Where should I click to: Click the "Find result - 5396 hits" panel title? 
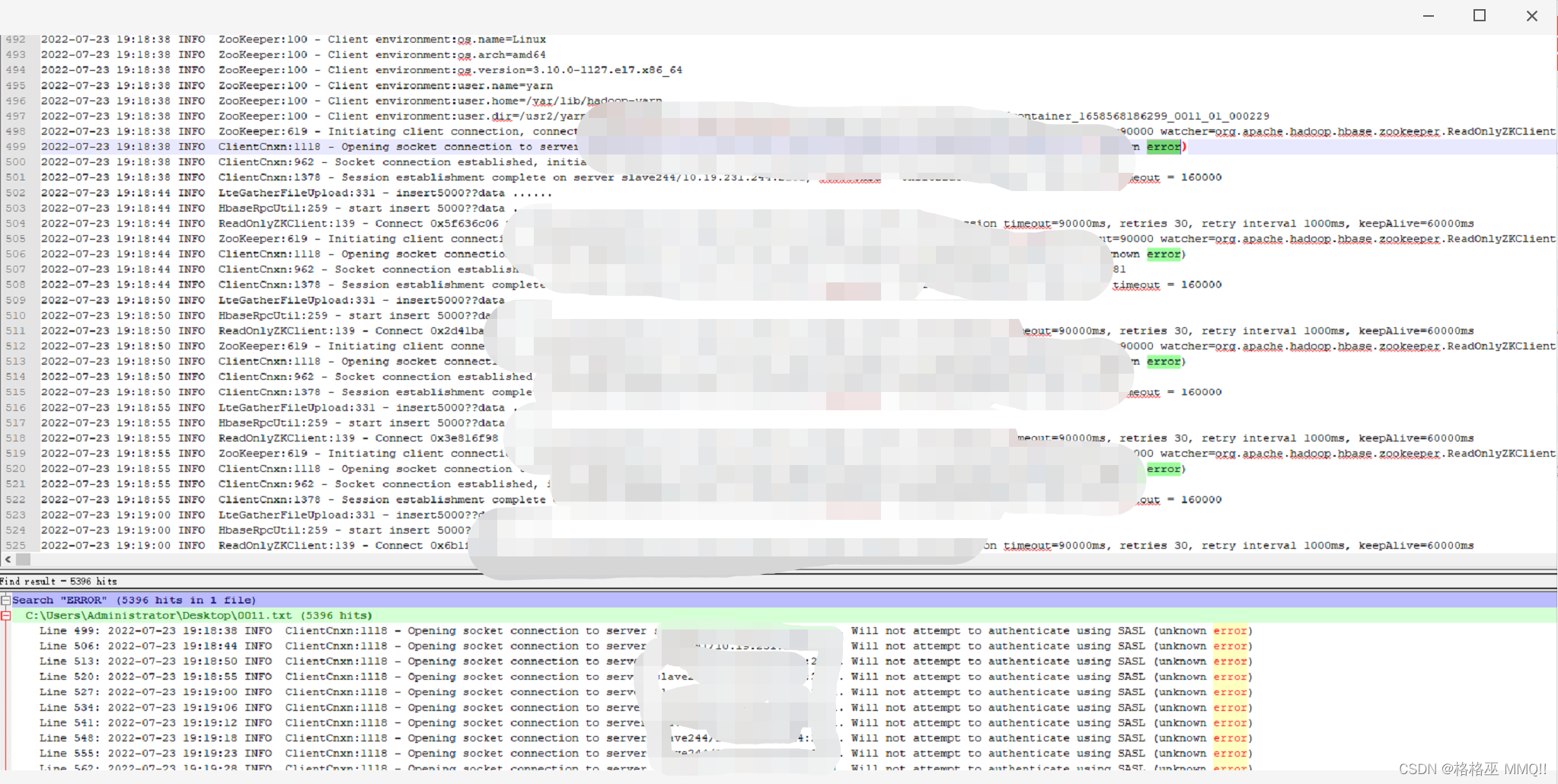click(x=59, y=582)
